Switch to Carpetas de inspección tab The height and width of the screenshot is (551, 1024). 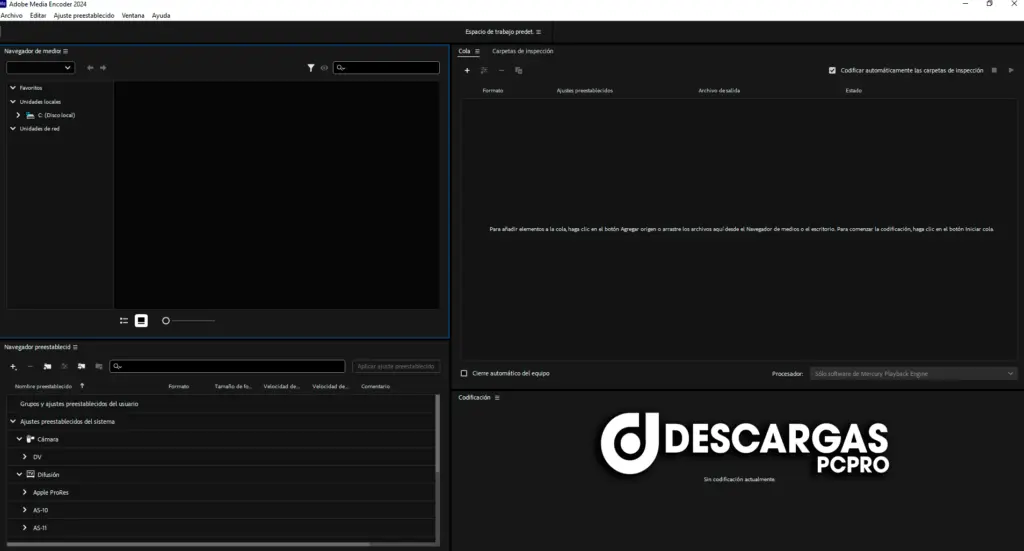click(522, 51)
